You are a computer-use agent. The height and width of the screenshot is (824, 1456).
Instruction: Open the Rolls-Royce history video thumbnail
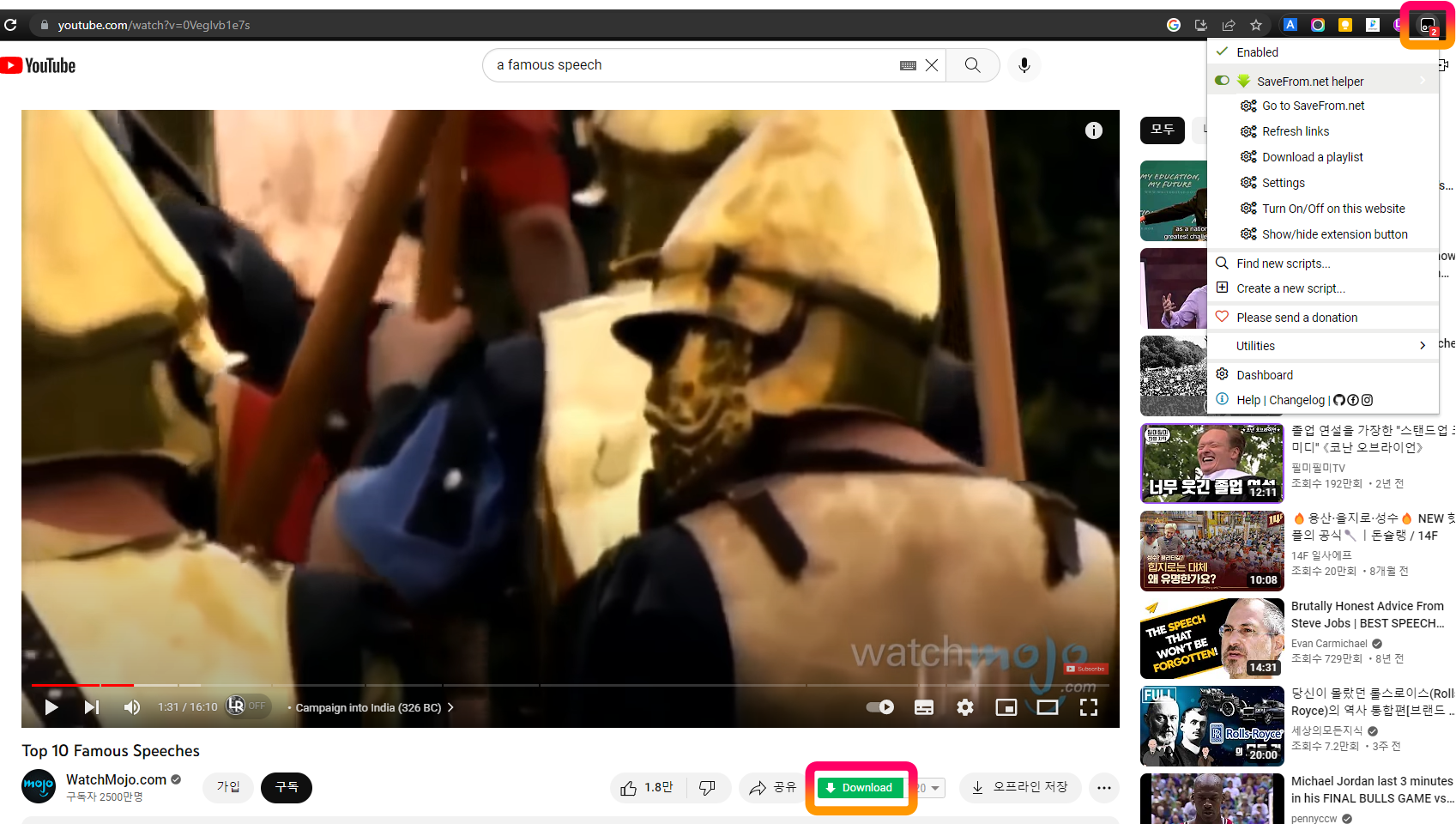[1211, 726]
